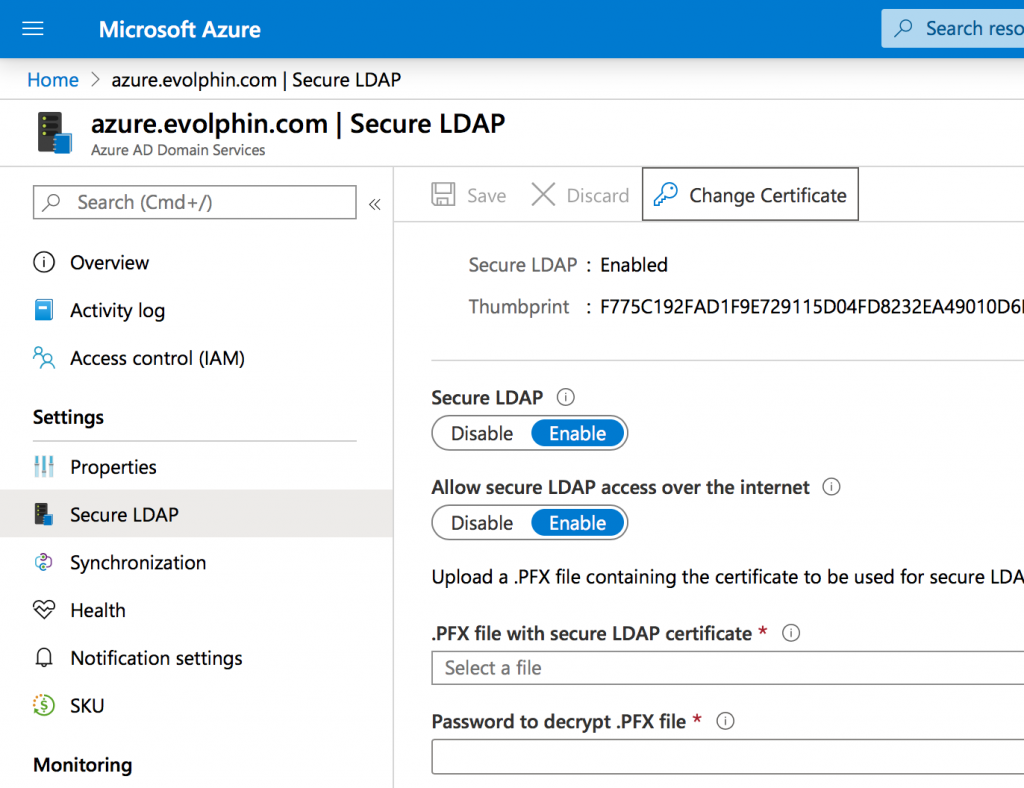1024x788 pixels.
Task: Click the PFX password input box
Action: point(728,757)
